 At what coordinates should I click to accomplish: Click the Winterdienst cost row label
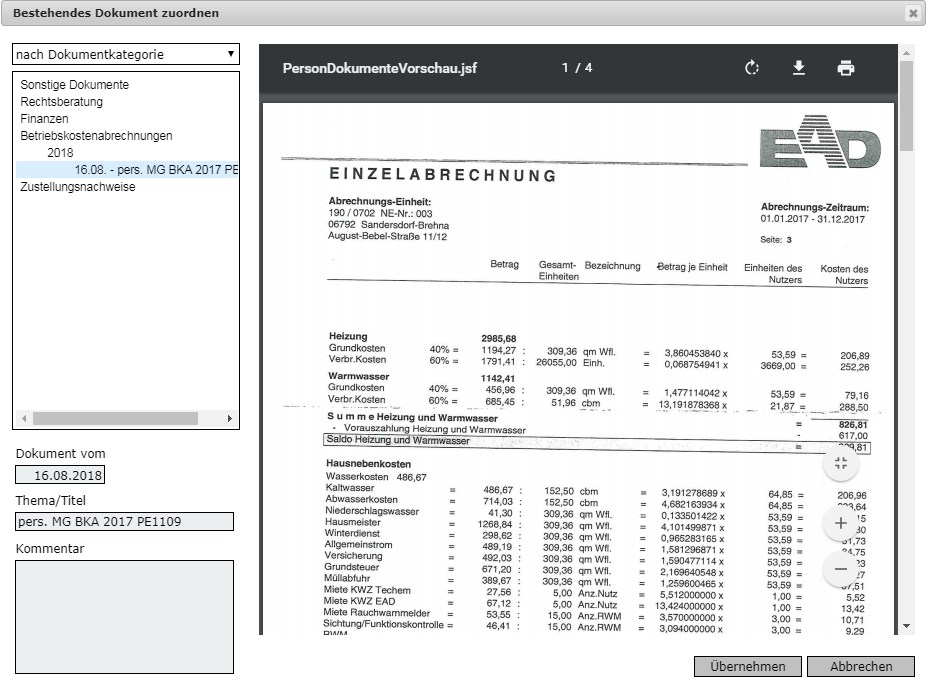[x=350, y=534]
